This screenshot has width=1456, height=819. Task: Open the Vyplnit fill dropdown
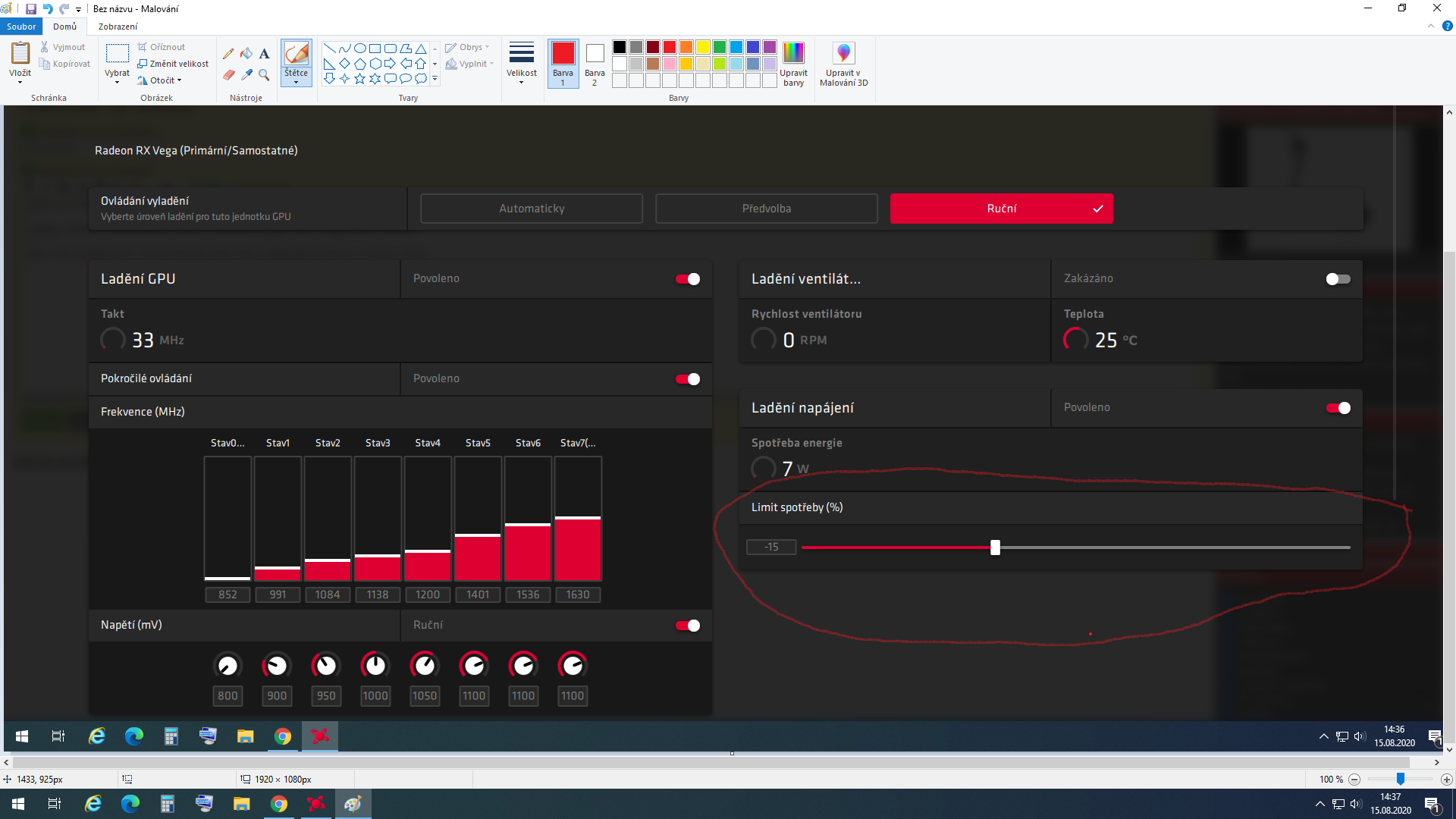pos(469,64)
